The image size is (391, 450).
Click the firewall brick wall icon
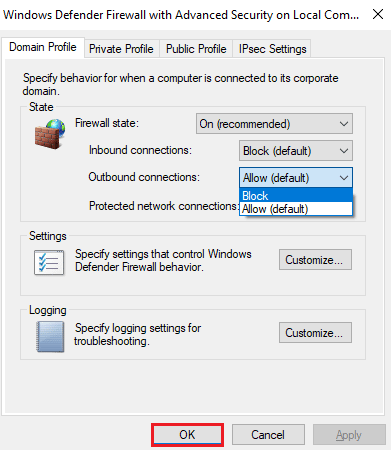click(50, 134)
